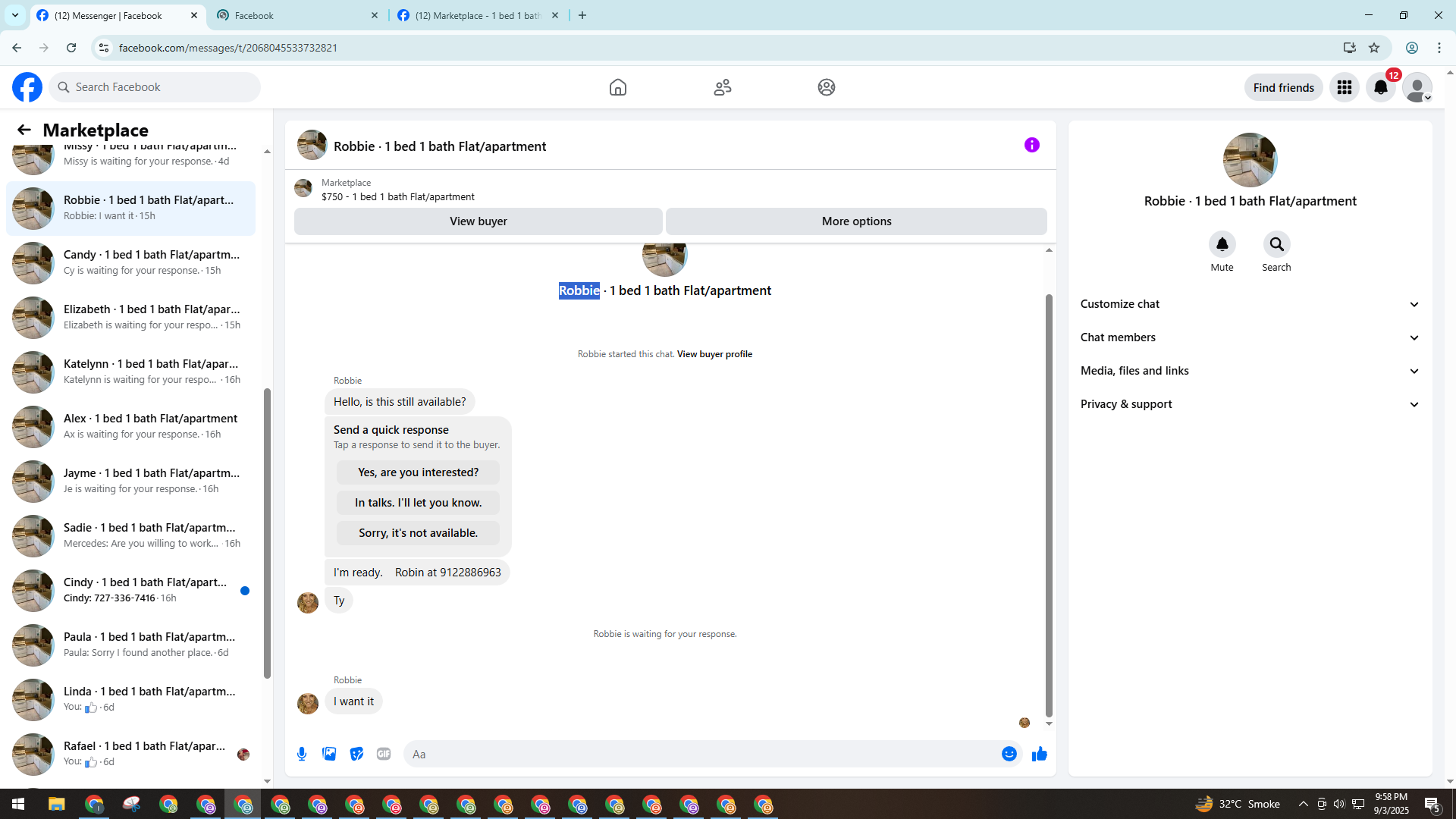The image size is (1456, 819).
Task: Open the browser install app icon
Action: click(1349, 48)
